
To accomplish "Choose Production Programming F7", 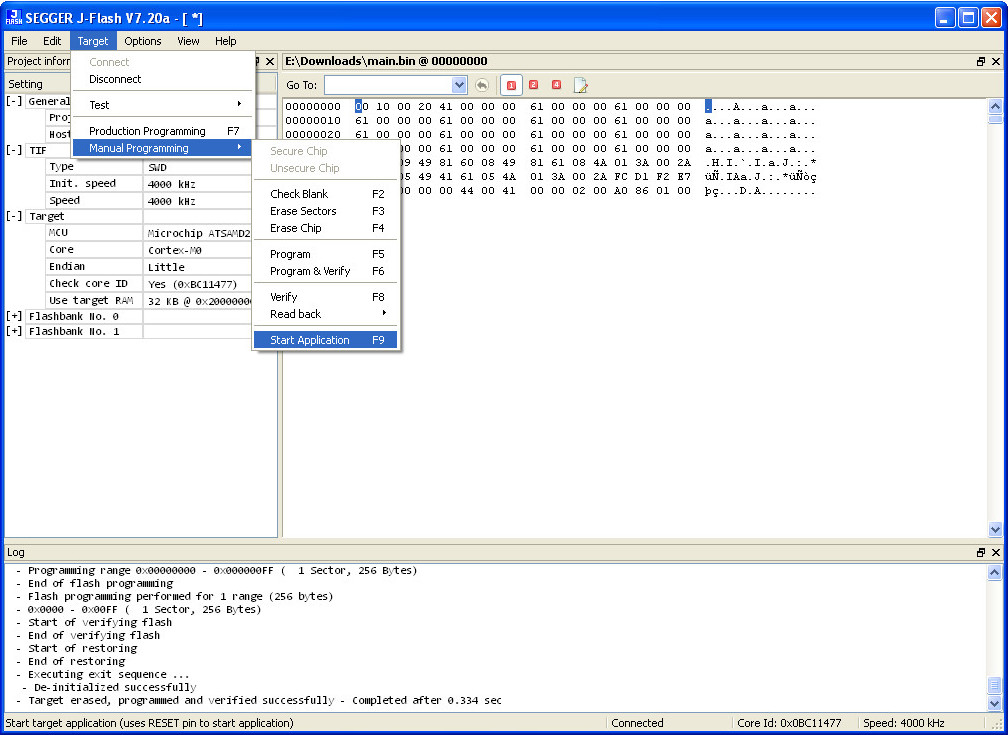I will (x=163, y=131).
